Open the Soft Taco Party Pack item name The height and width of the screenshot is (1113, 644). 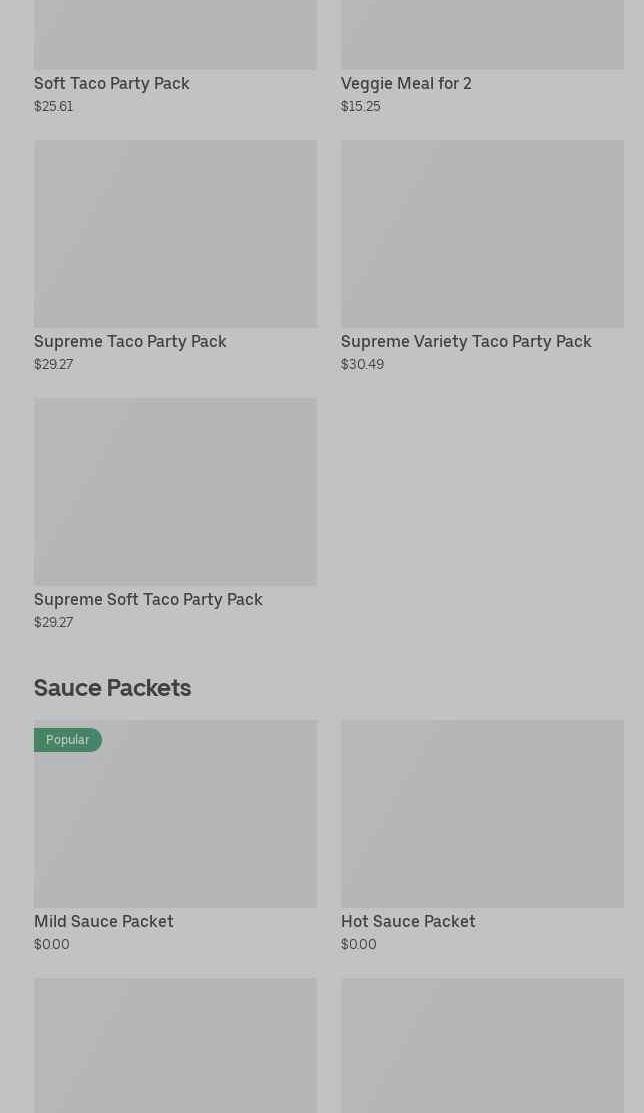coord(111,83)
